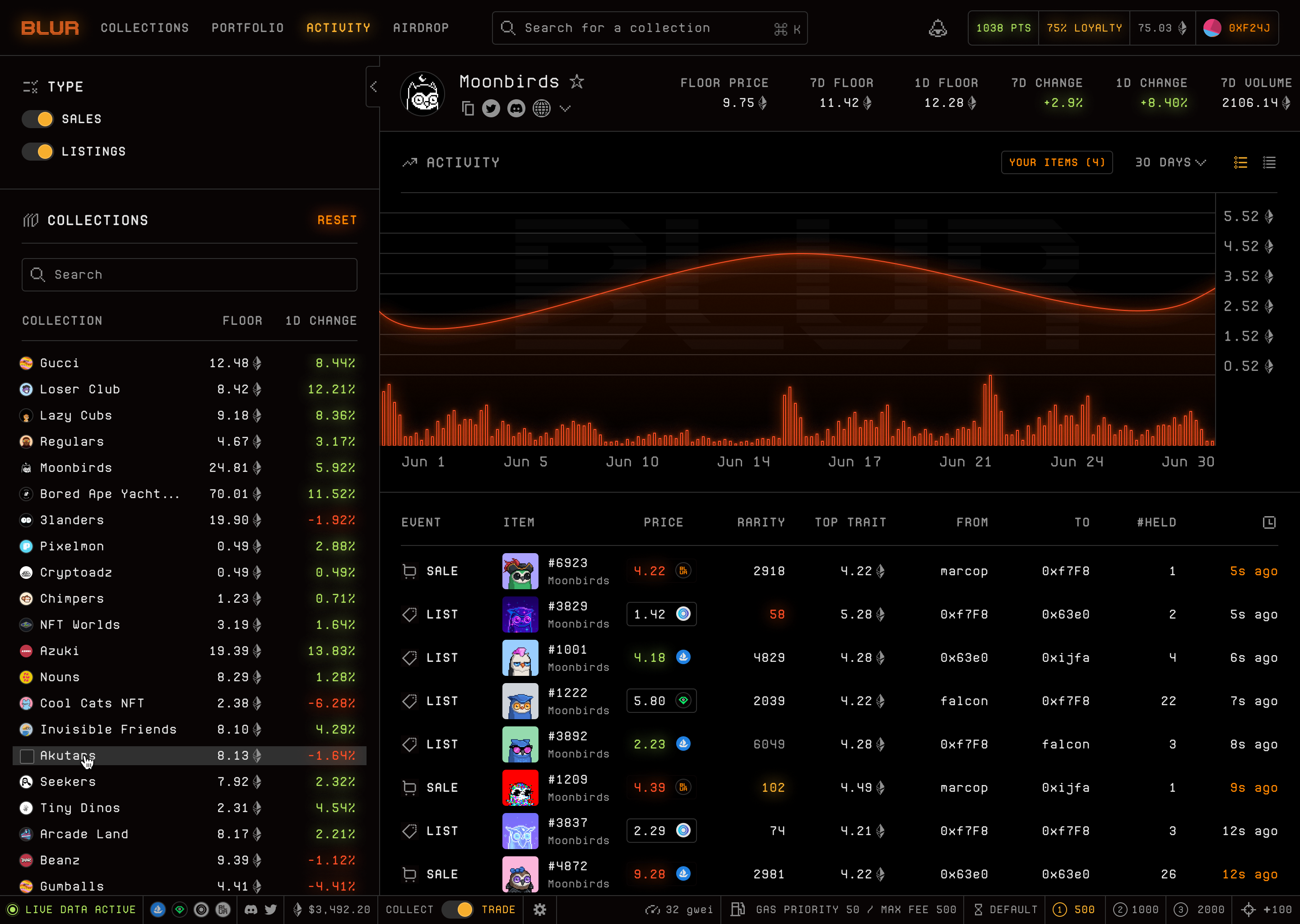Image resolution: width=1300 pixels, height=924 pixels.
Task: Select gas preset 2 (1000)
Action: [x=1136, y=909]
